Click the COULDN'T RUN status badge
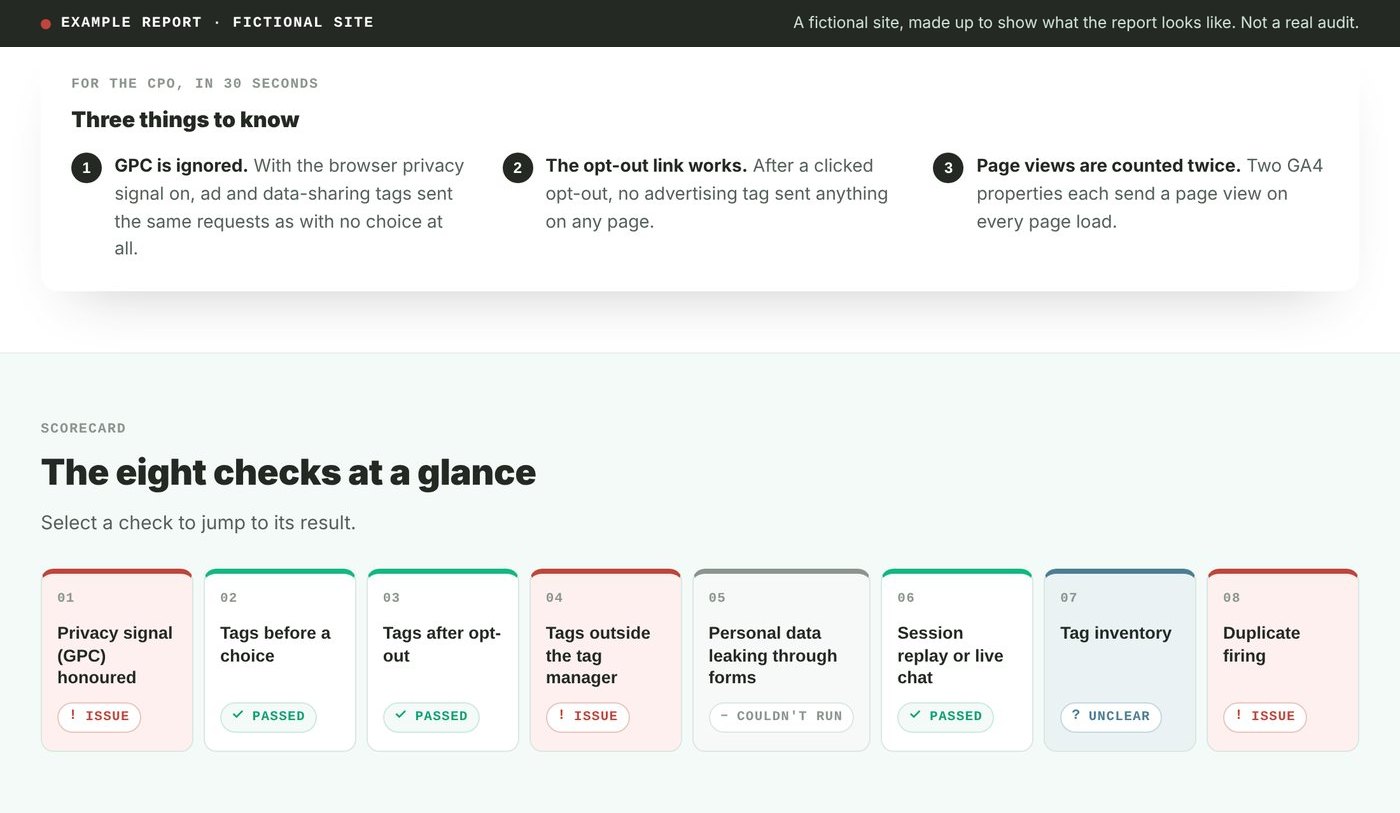The height and width of the screenshot is (813, 1400). (x=781, y=717)
